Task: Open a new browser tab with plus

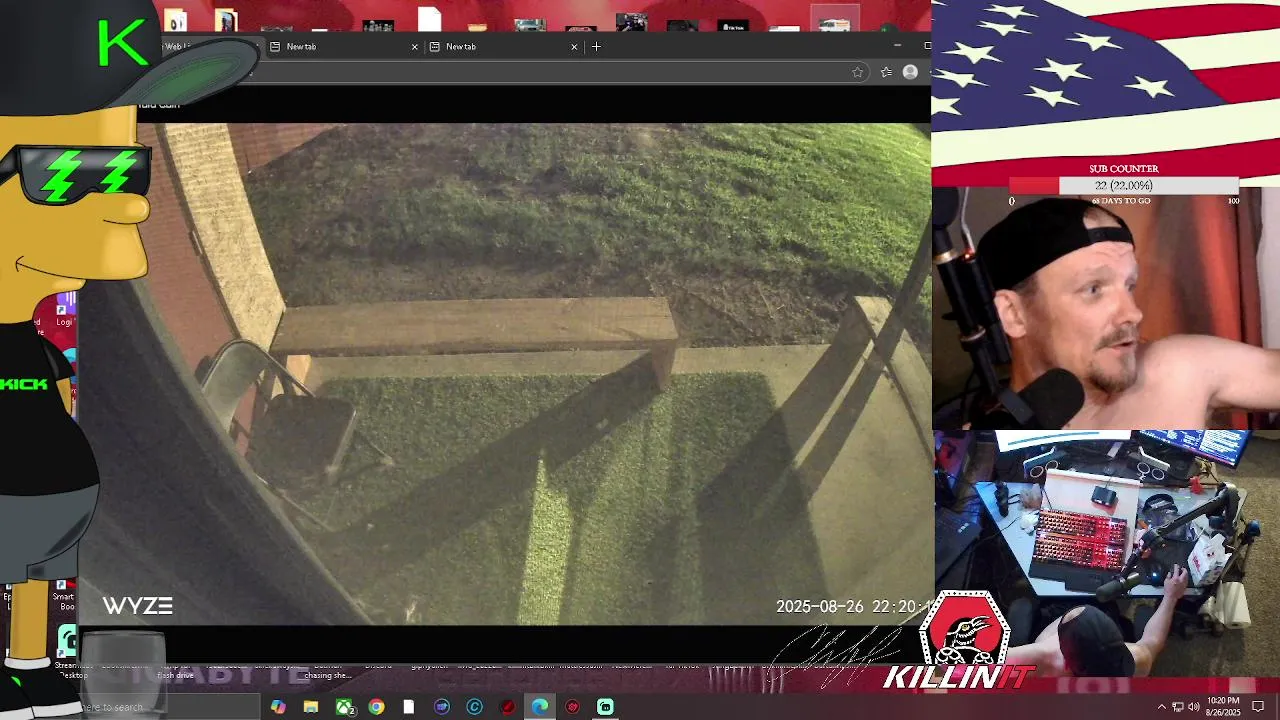Action: tap(596, 46)
